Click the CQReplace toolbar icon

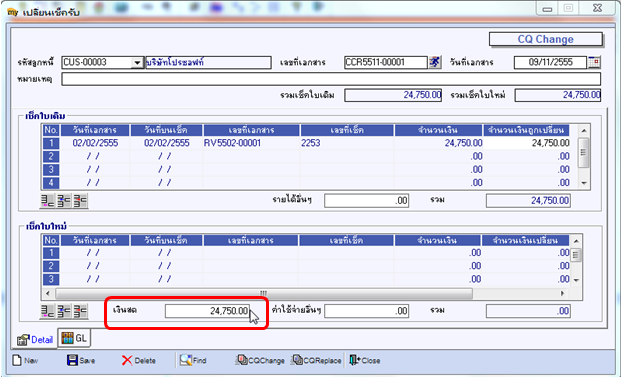click(297, 360)
